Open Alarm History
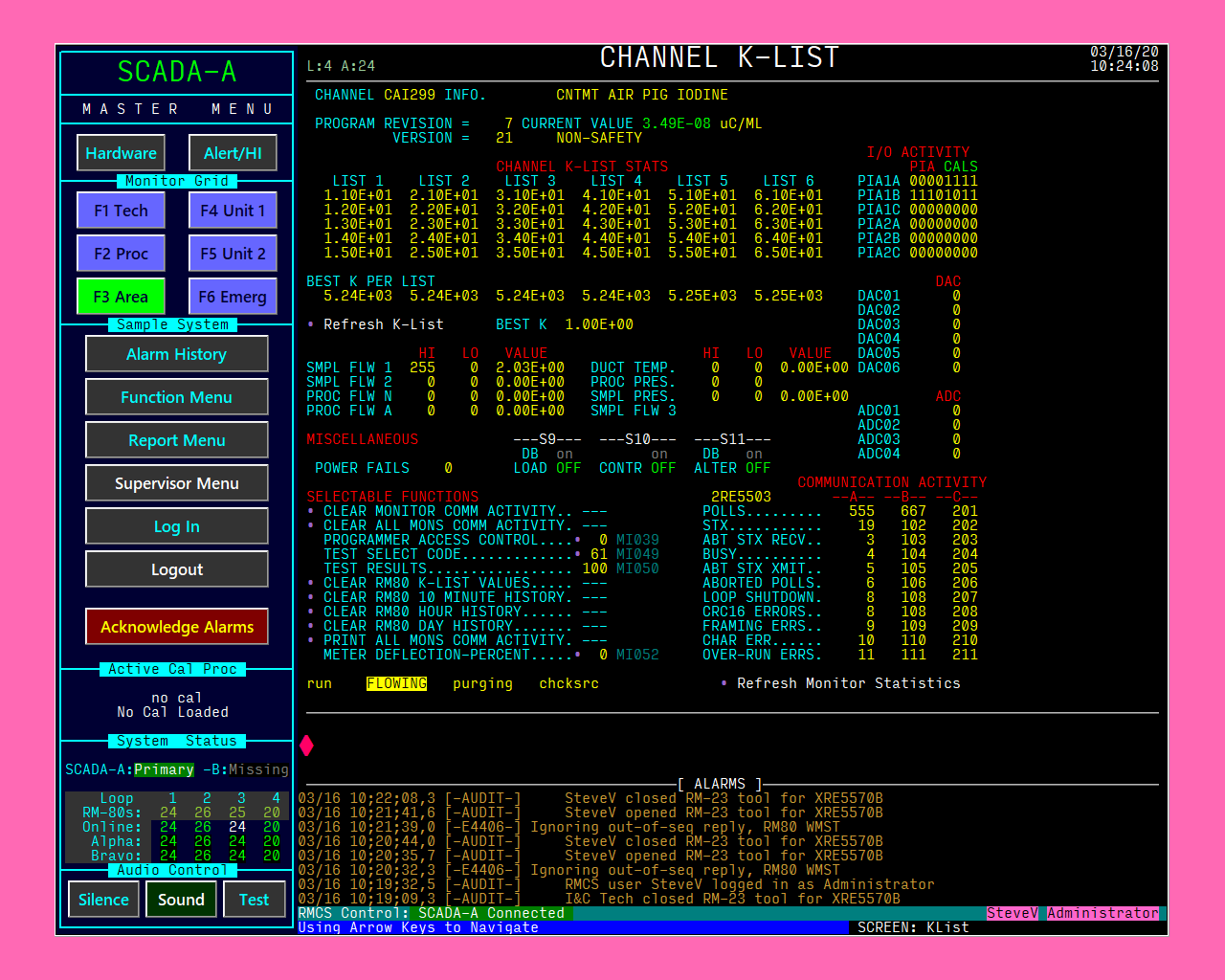Image resolution: width=1225 pixels, height=980 pixels. 177,354
